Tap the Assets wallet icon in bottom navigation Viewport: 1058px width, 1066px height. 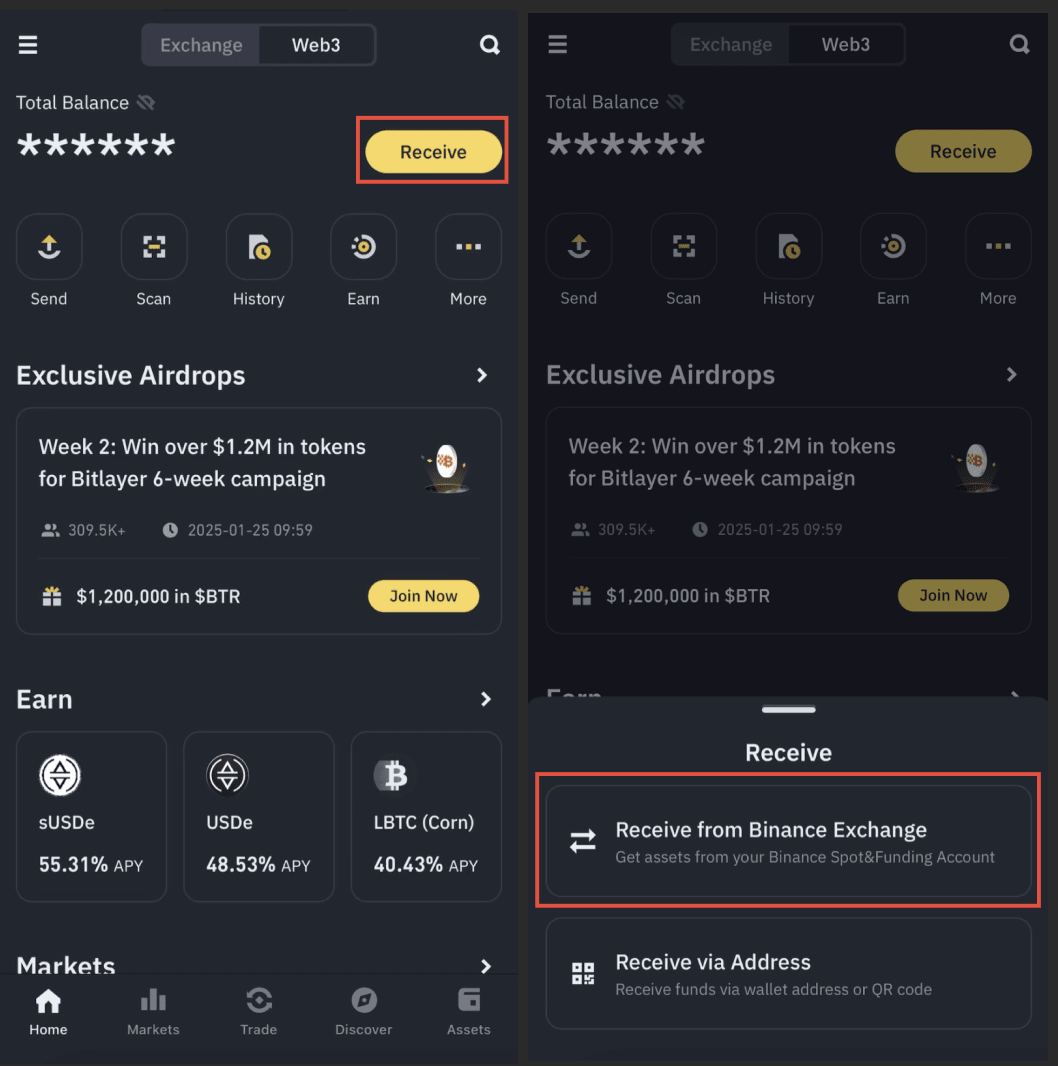click(469, 1000)
